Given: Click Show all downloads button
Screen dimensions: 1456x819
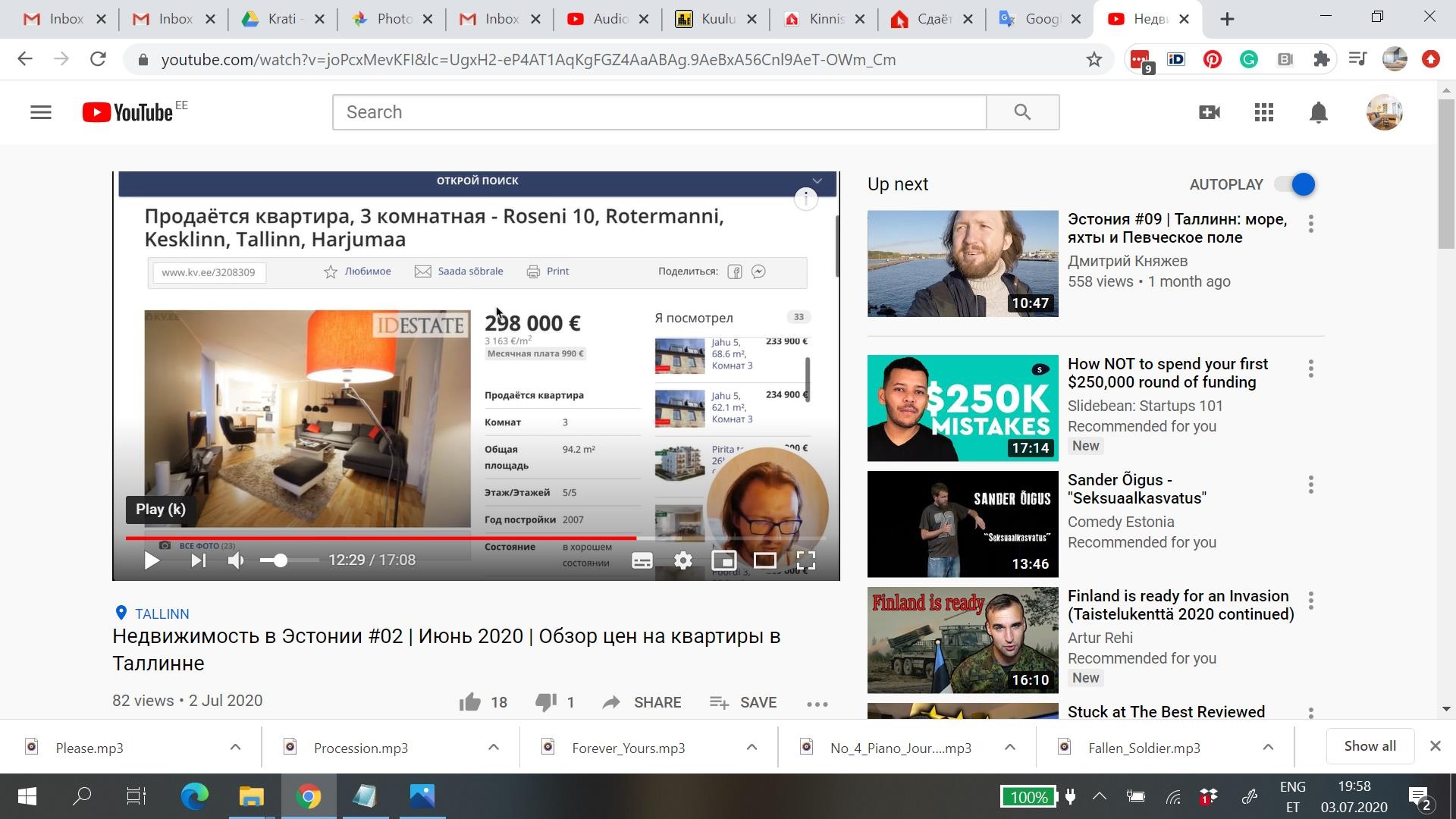Looking at the screenshot, I should pyautogui.click(x=1370, y=746).
